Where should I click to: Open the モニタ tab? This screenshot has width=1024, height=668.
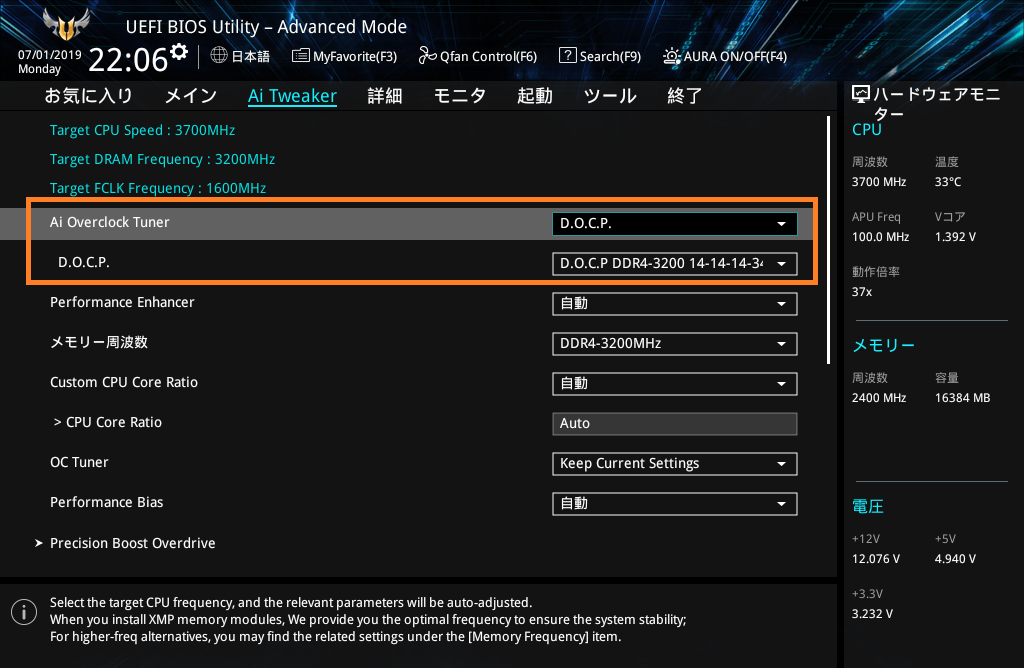(x=460, y=96)
